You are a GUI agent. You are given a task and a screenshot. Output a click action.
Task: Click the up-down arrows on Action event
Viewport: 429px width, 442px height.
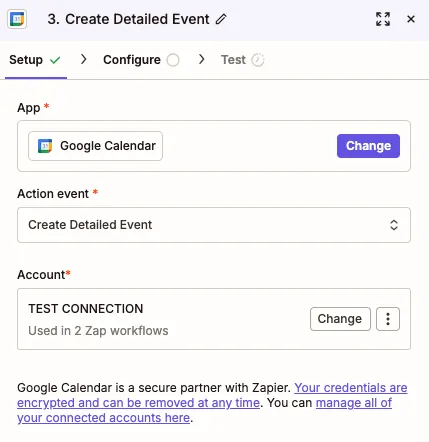click(x=394, y=225)
